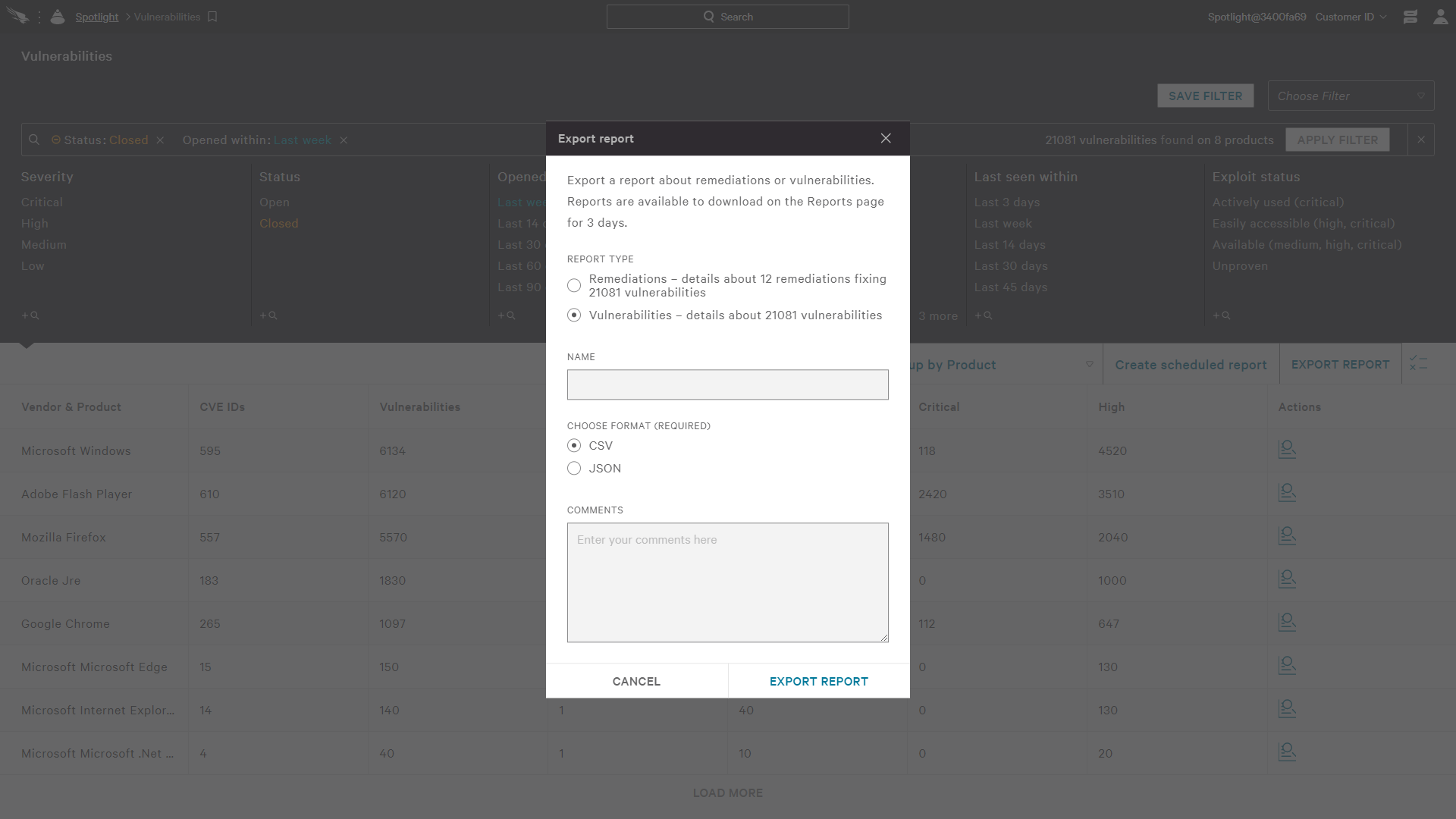1456x819 pixels.
Task: Choose JSON format
Action: [574, 469]
